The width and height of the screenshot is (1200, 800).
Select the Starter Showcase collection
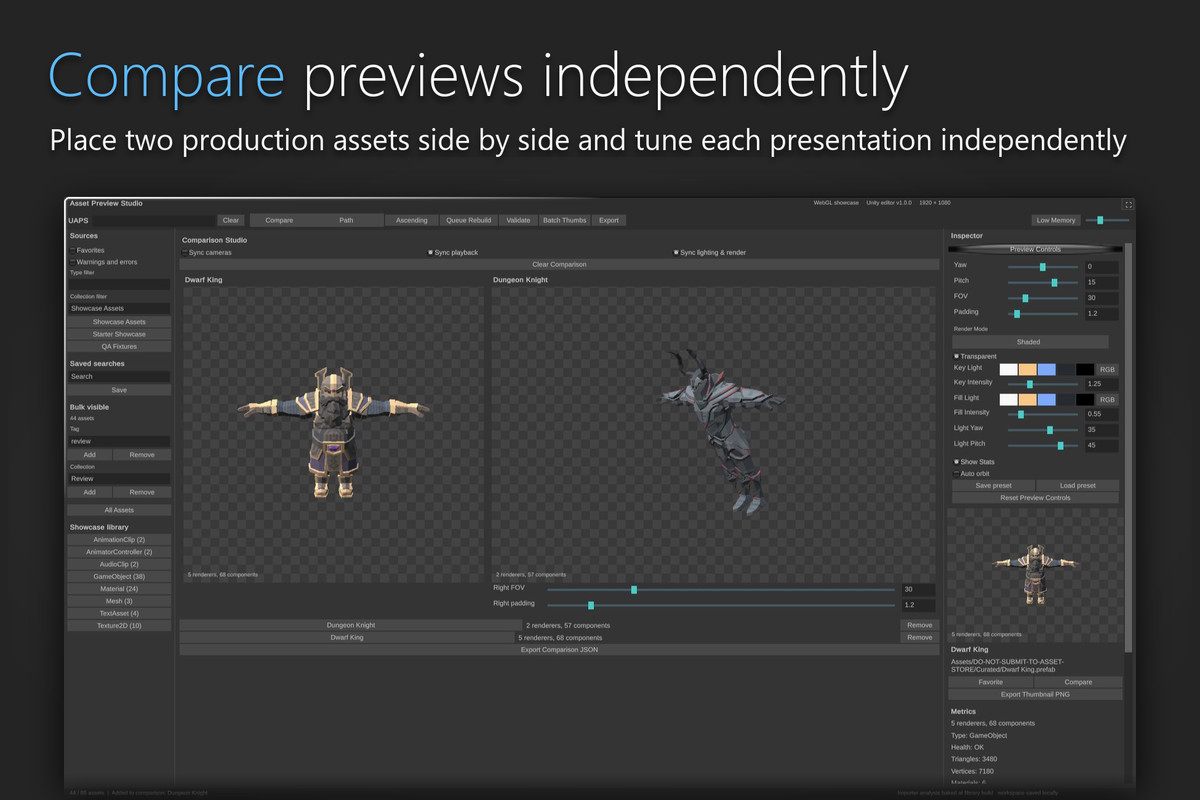coord(119,334)
